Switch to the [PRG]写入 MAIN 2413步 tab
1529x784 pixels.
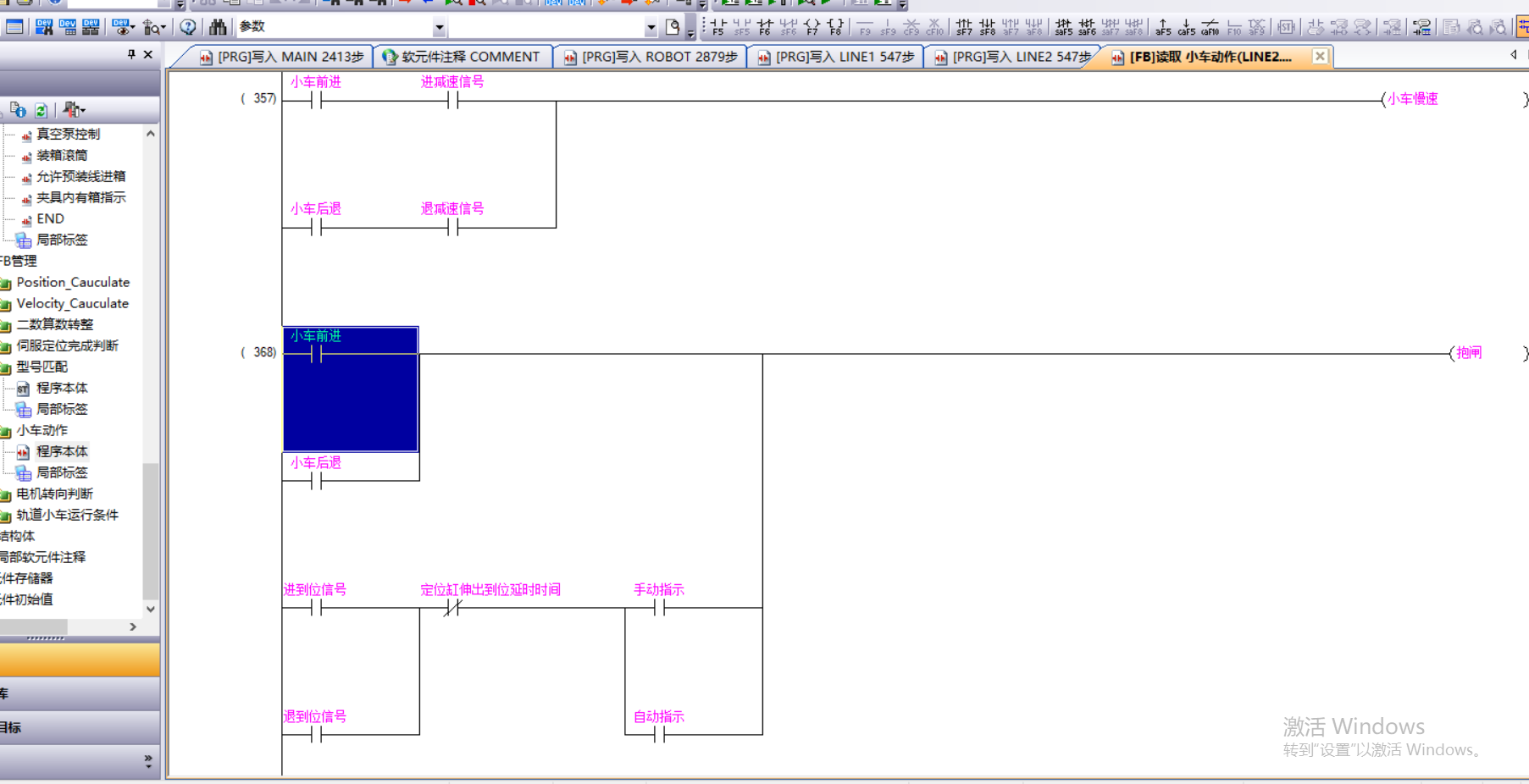coord(281,57)
